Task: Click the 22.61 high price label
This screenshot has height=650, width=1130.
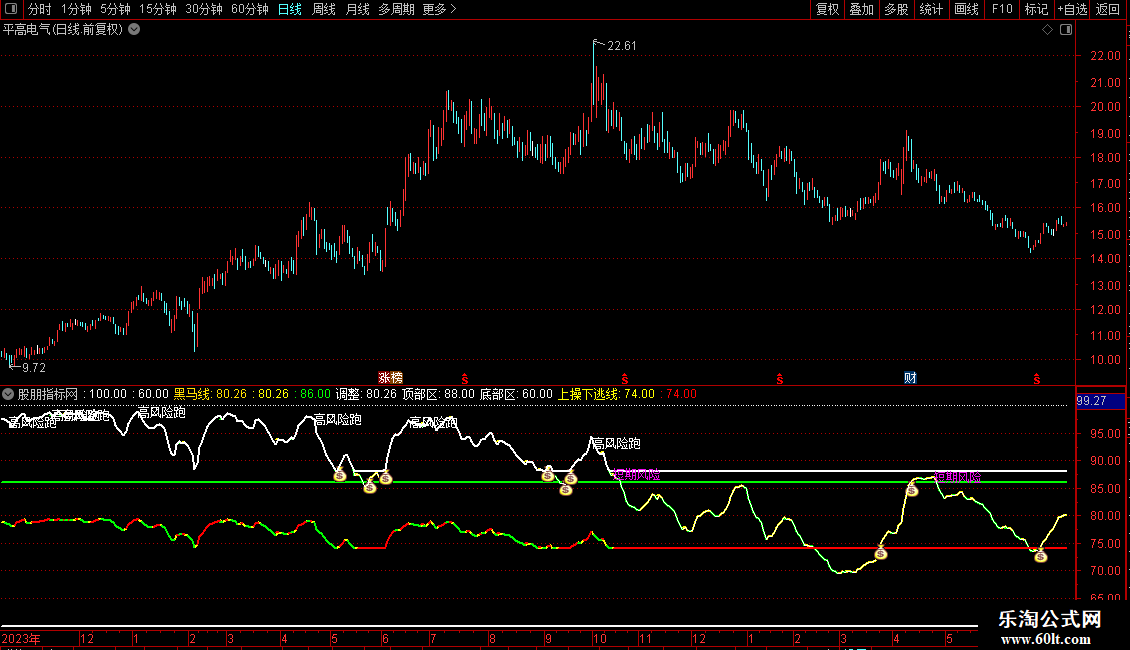Action: click(622, 46)
